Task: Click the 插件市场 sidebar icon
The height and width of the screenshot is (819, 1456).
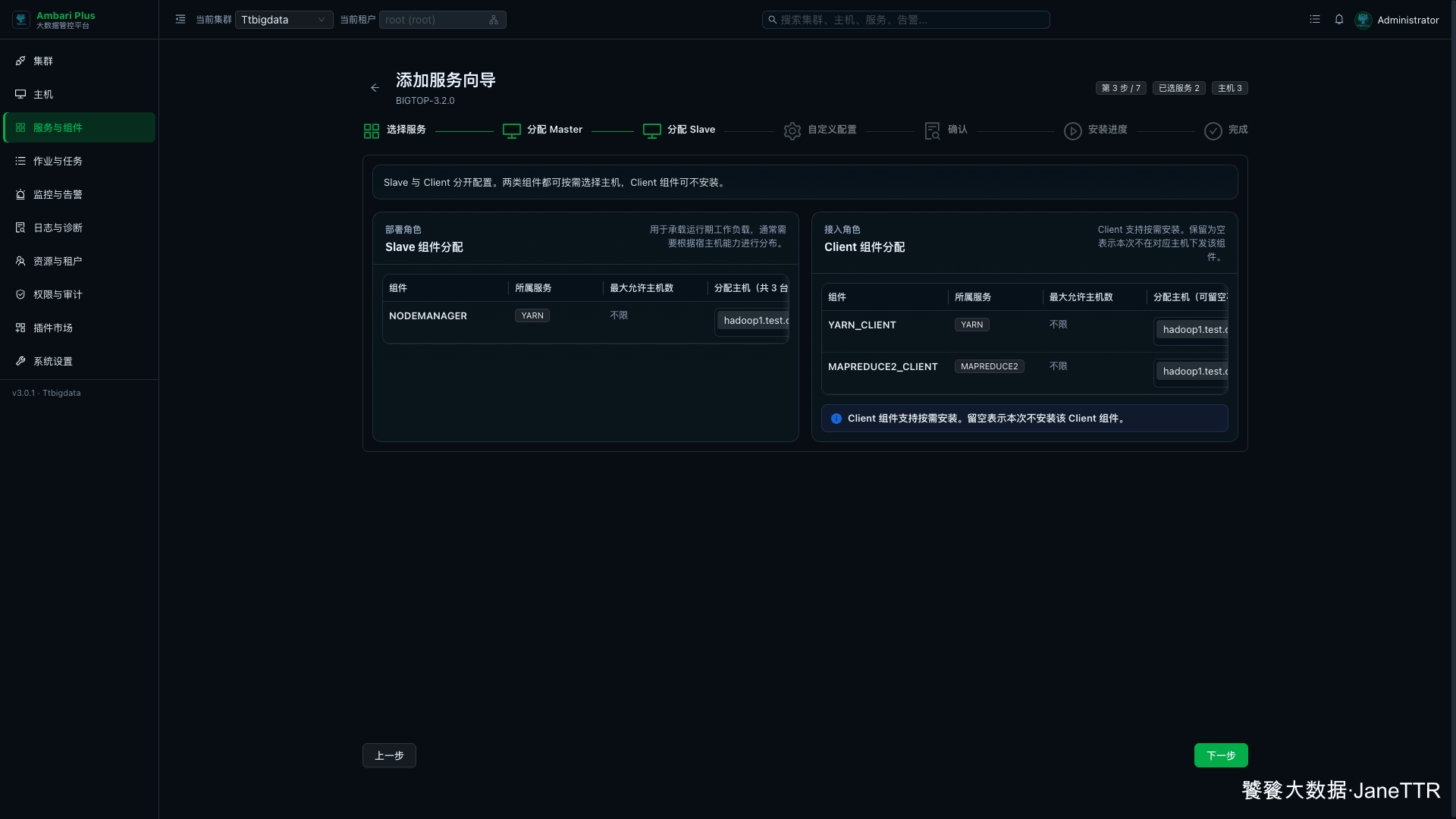Action: pyautogui.click(x=20, y=328)
